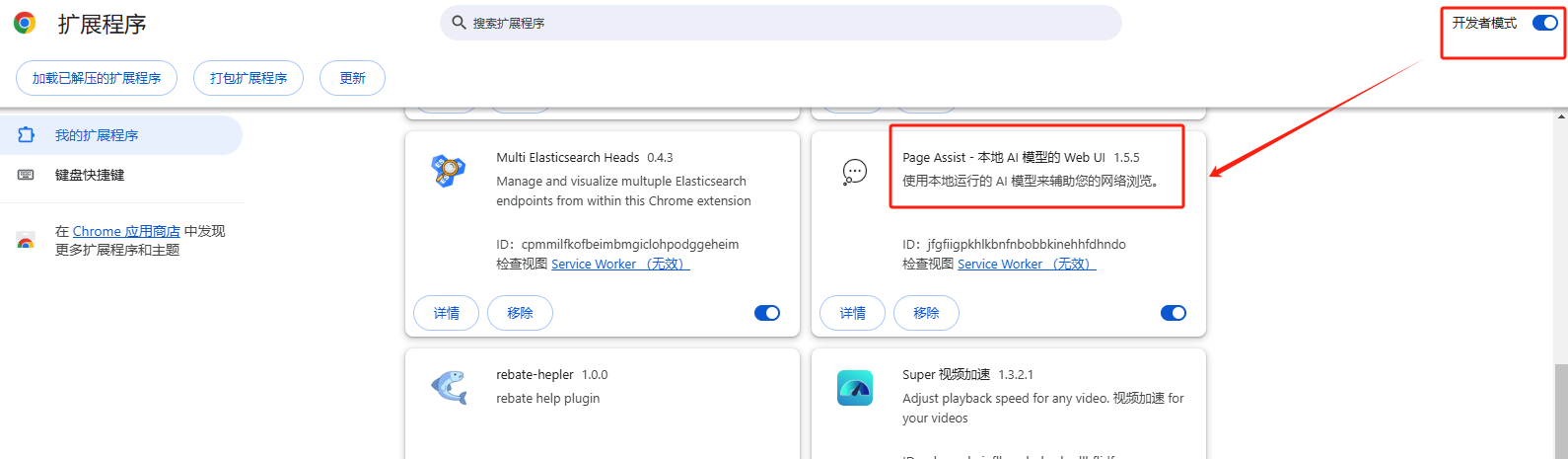Click 移除 for Page Assist
This screenshot has width=1568, height=459.
click(926, 313)
